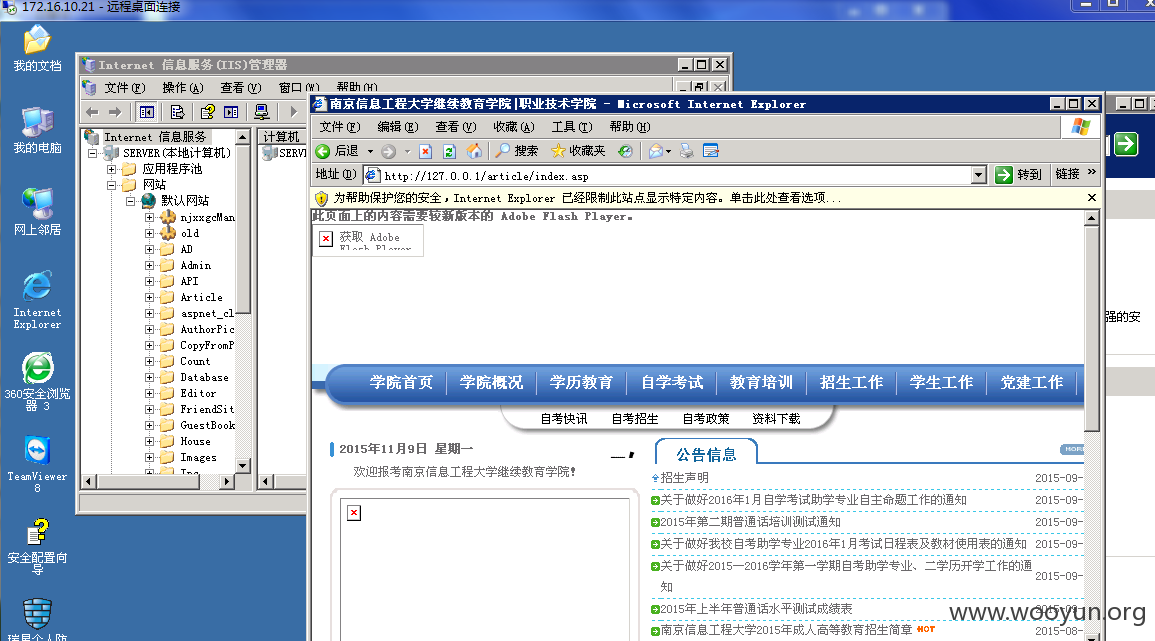The width and height of the screenshot is (1155, 641).
Task: Open the 学院首页 navigation link
Action: tap(401, 382)
